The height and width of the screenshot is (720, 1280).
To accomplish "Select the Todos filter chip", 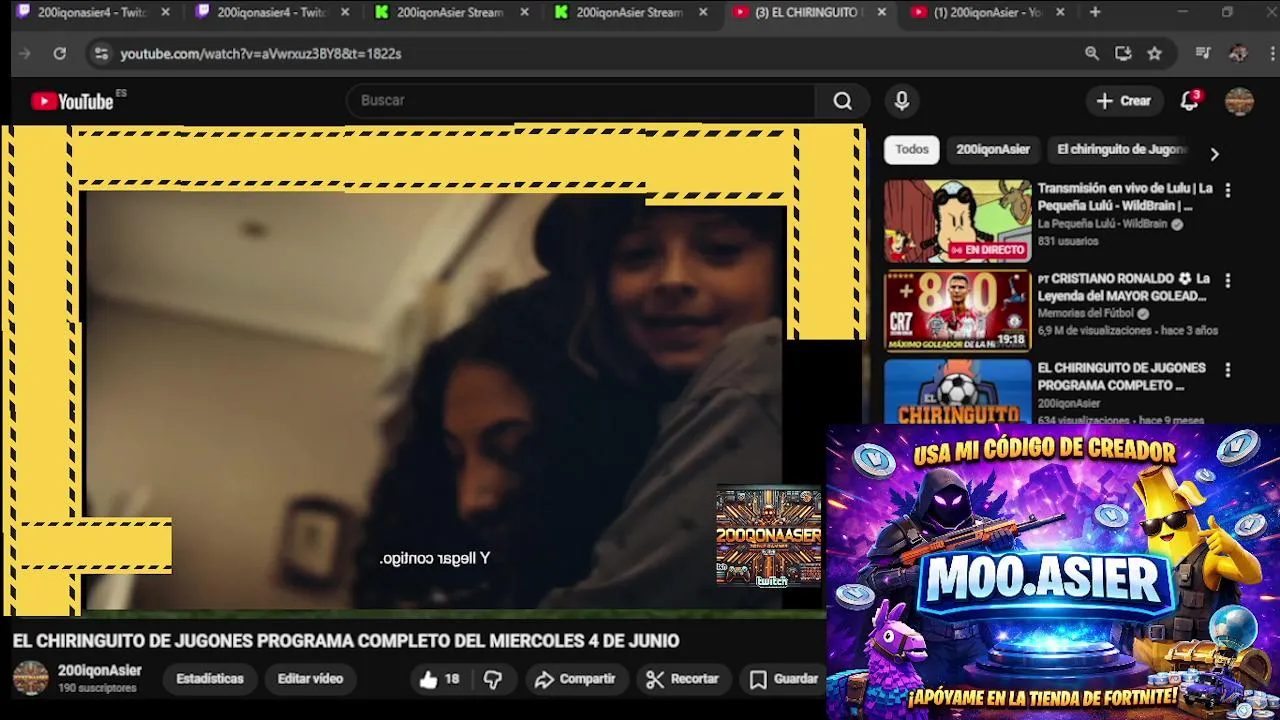I will pyautogui.click(x=912, y=149).
